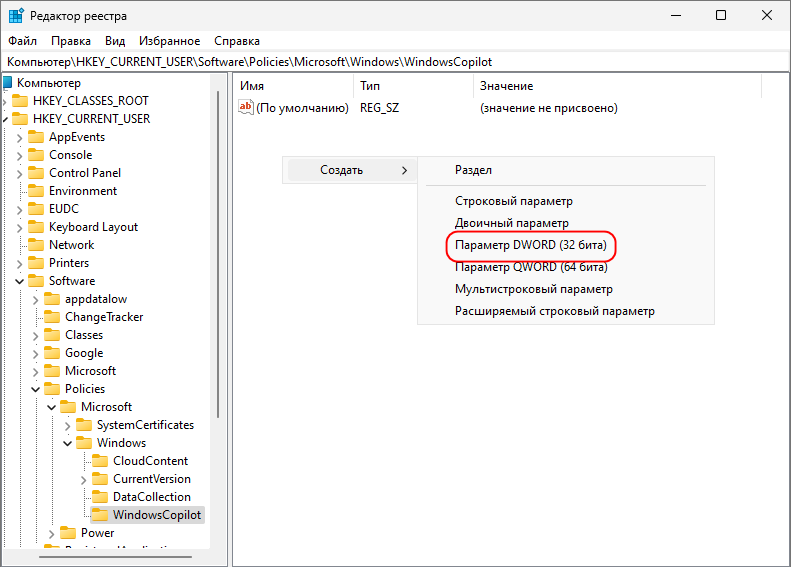Select the HKEY_CLASSES_ROOT folder icon

tap(21, 101)
